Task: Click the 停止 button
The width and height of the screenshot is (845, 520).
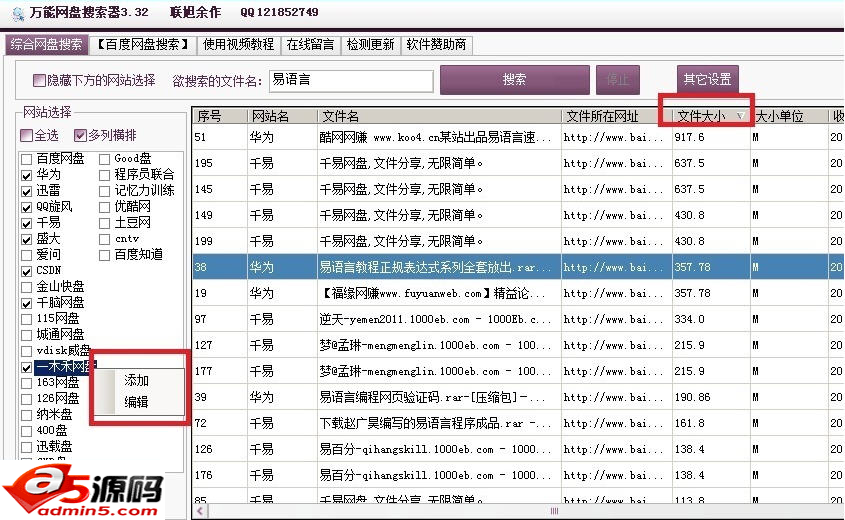Action: (x=618, y=80)
